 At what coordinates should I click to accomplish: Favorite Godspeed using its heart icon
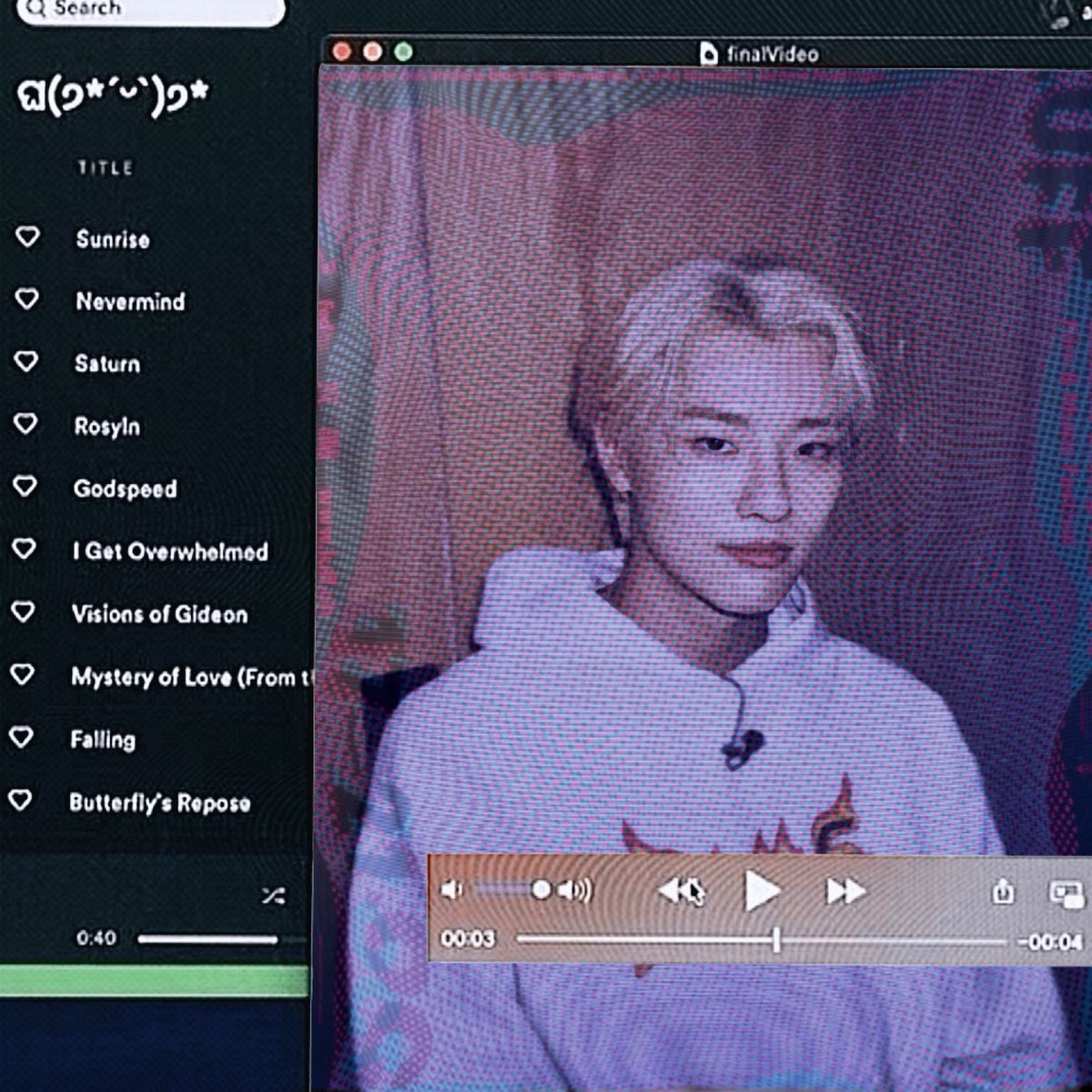tap(25, 486)
